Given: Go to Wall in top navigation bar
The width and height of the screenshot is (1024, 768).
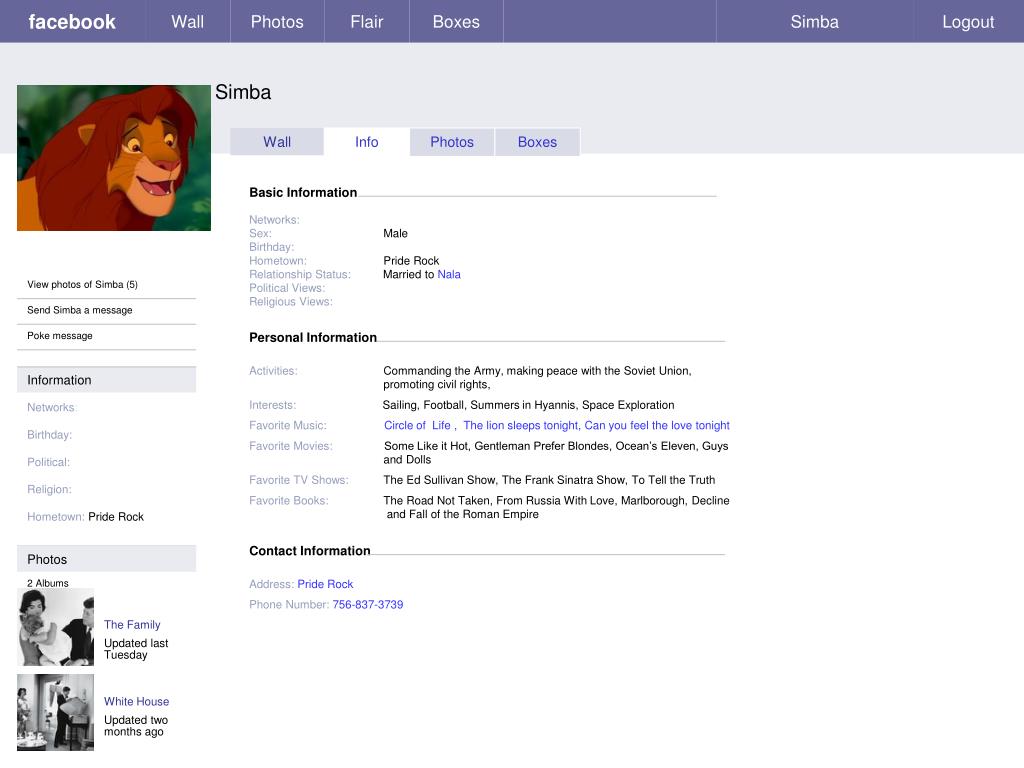Looking at the screenshot, I should click(188, 22).
